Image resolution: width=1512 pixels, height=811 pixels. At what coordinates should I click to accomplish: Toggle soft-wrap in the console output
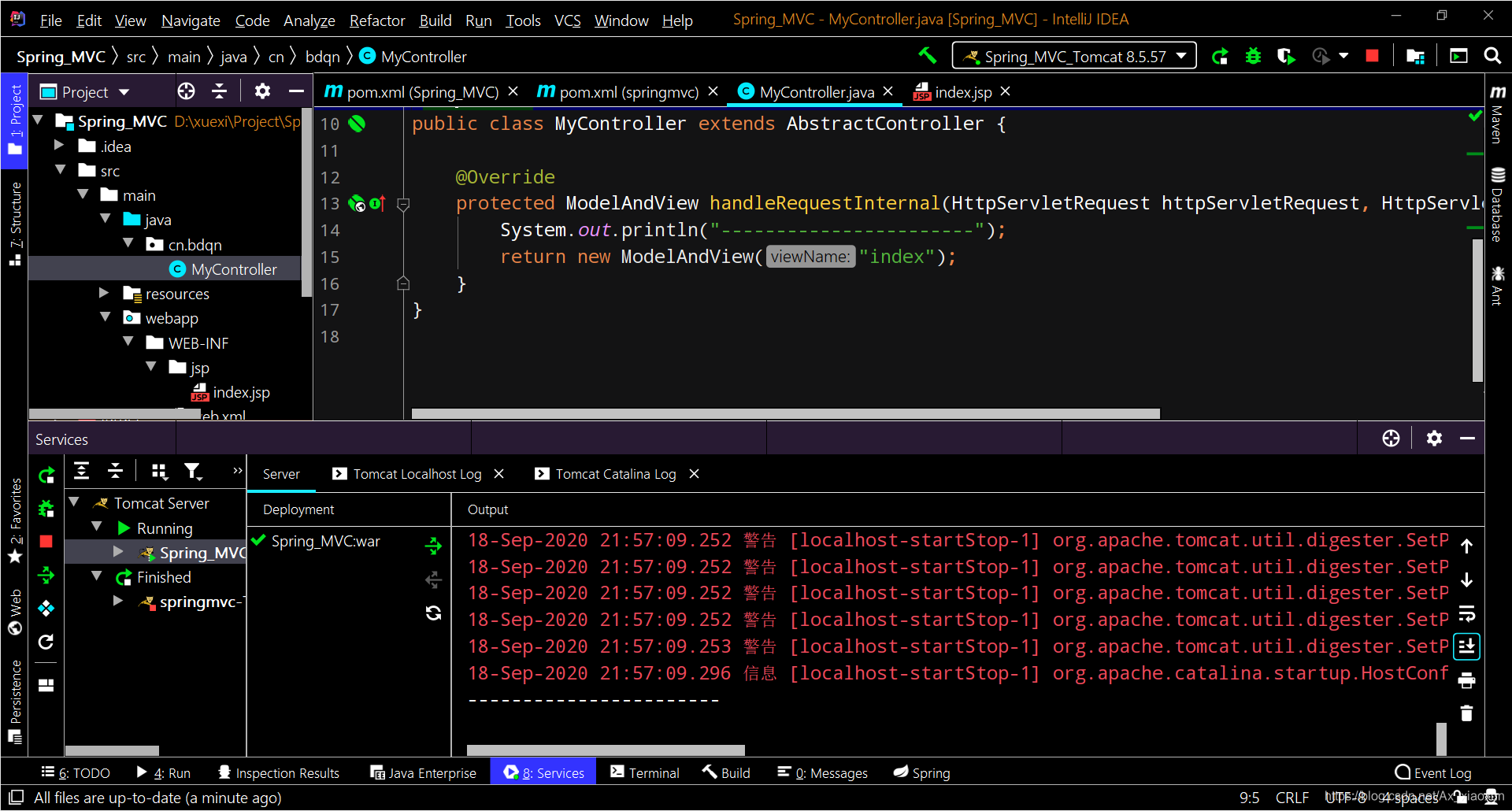point(1466,613)
